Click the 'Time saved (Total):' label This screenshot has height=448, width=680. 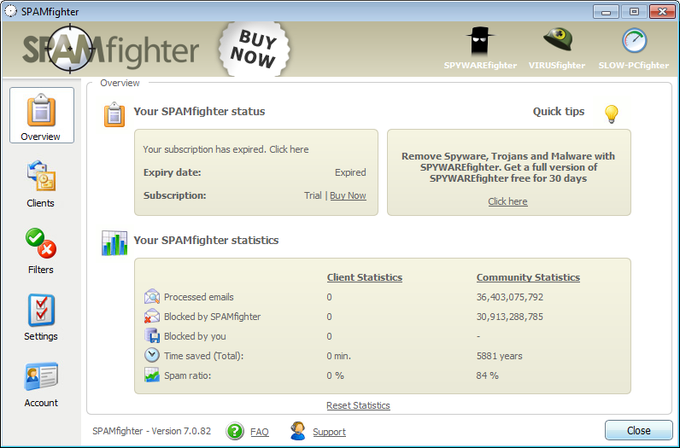pyautogui.click(x=204, y=356)
